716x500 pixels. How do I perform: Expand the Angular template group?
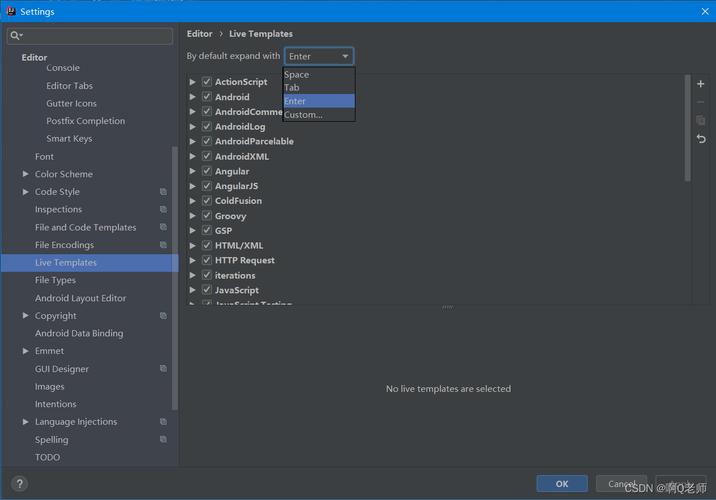pyautogui.click(x=193, y=171)
